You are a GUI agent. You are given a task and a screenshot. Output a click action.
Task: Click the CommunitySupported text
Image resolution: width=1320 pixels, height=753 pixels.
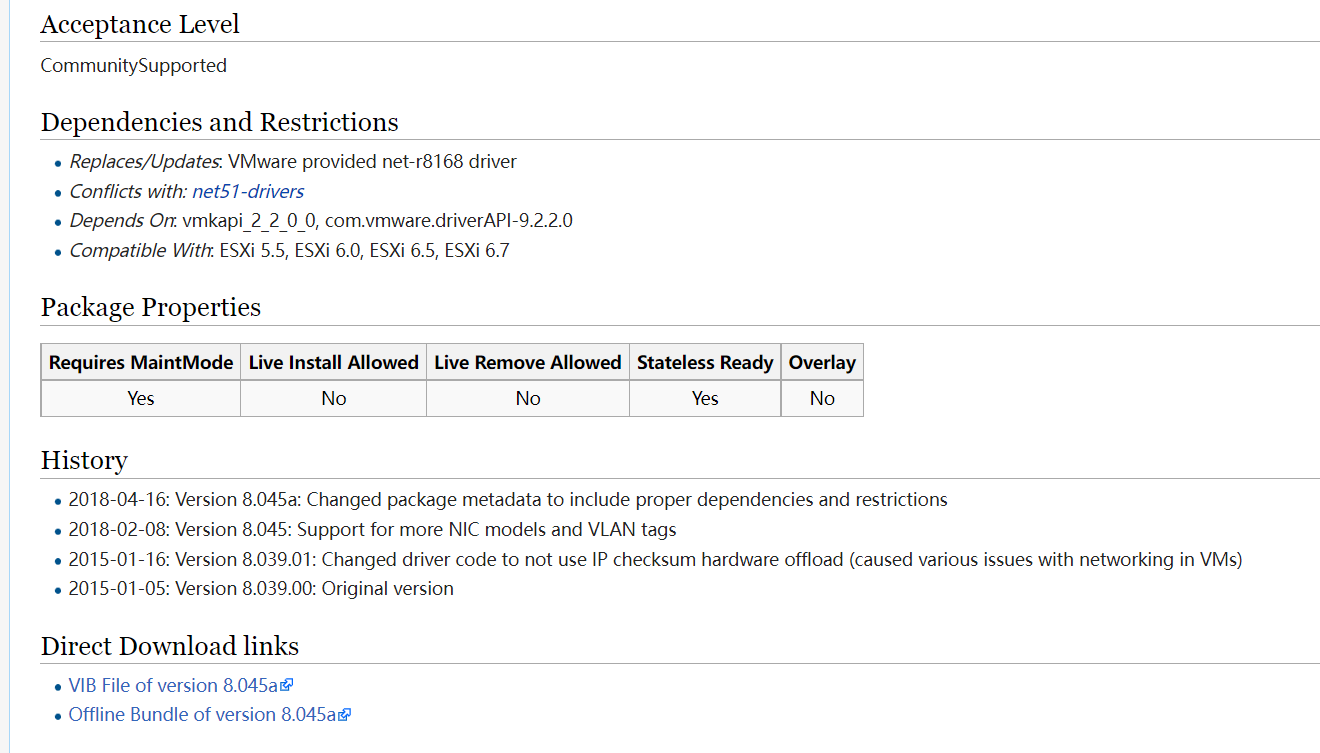tap(134, 66)
